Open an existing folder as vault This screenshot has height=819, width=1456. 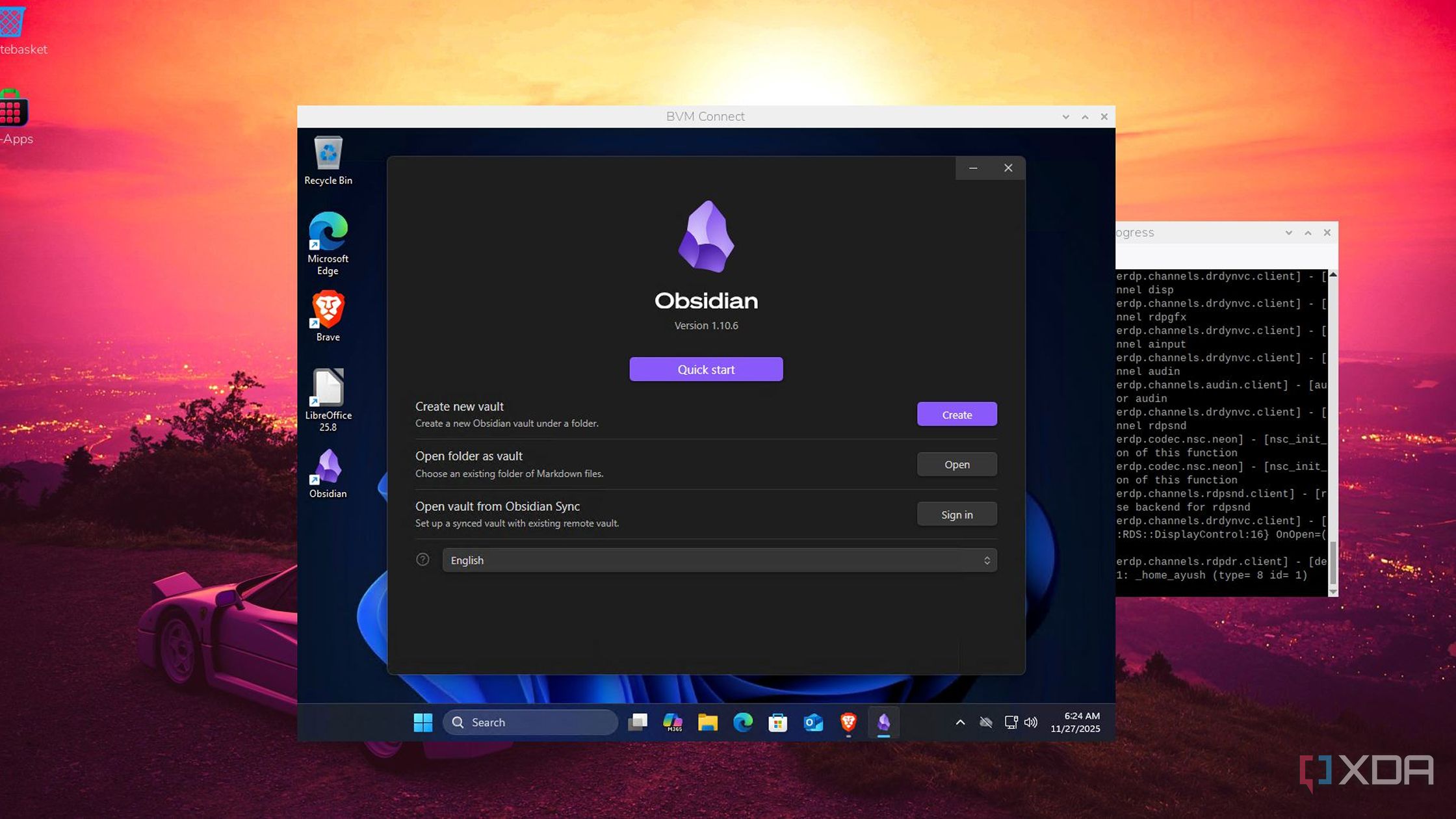(x=957, y=464)
